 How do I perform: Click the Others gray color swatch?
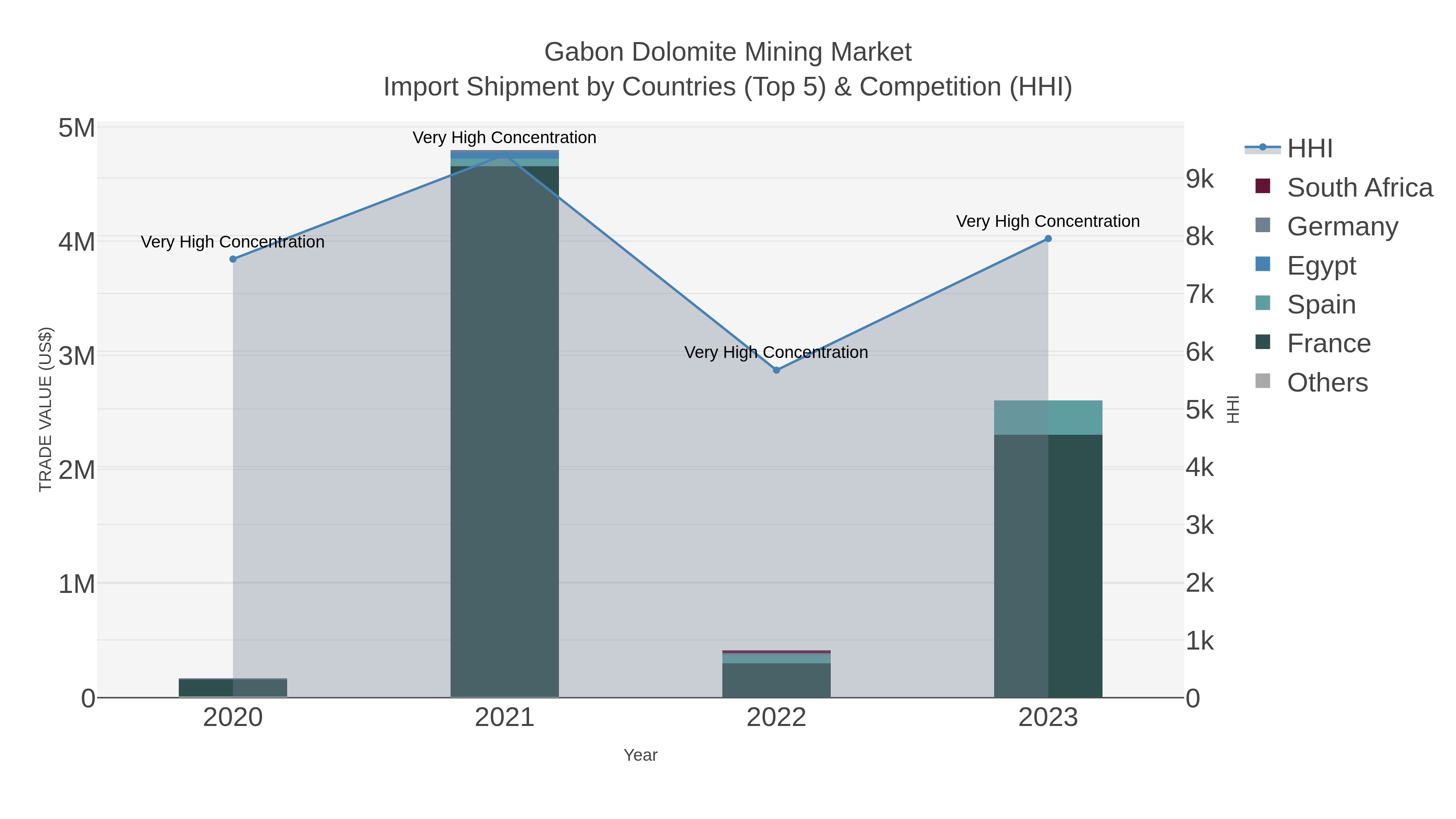tap(1263, 381)
